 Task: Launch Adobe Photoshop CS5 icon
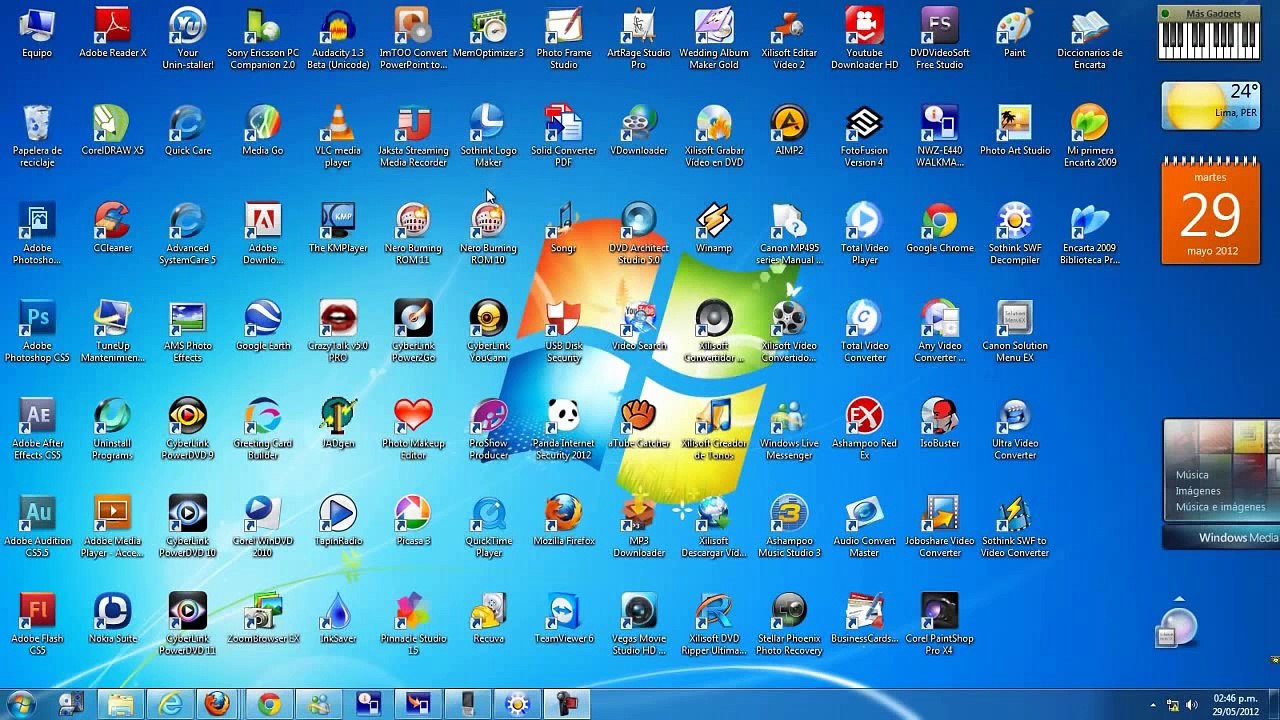(x=37, y=331)
